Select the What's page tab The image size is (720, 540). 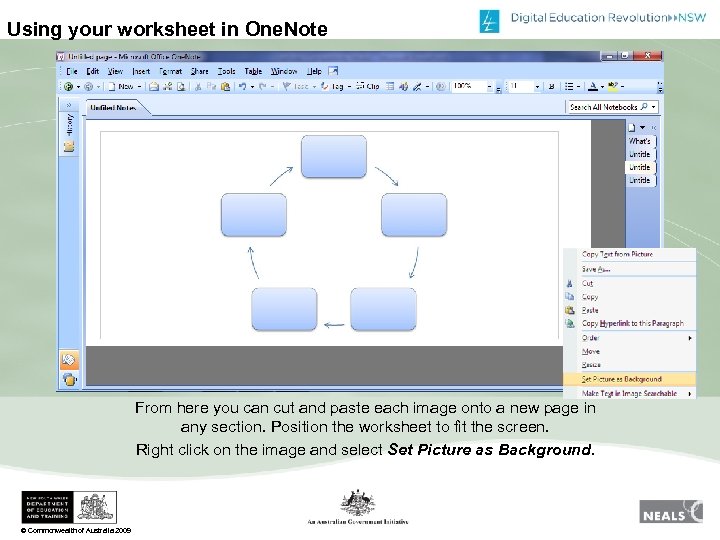point(641,141)
